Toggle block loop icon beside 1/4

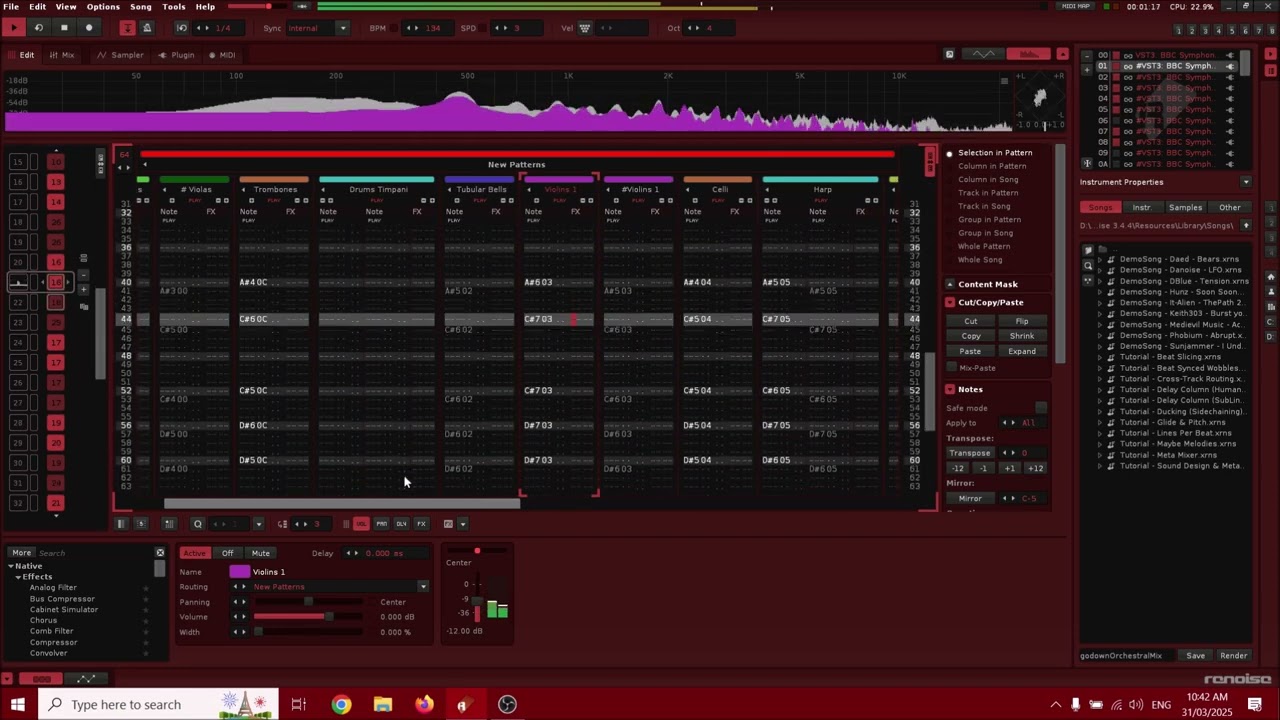pos(182,28)
